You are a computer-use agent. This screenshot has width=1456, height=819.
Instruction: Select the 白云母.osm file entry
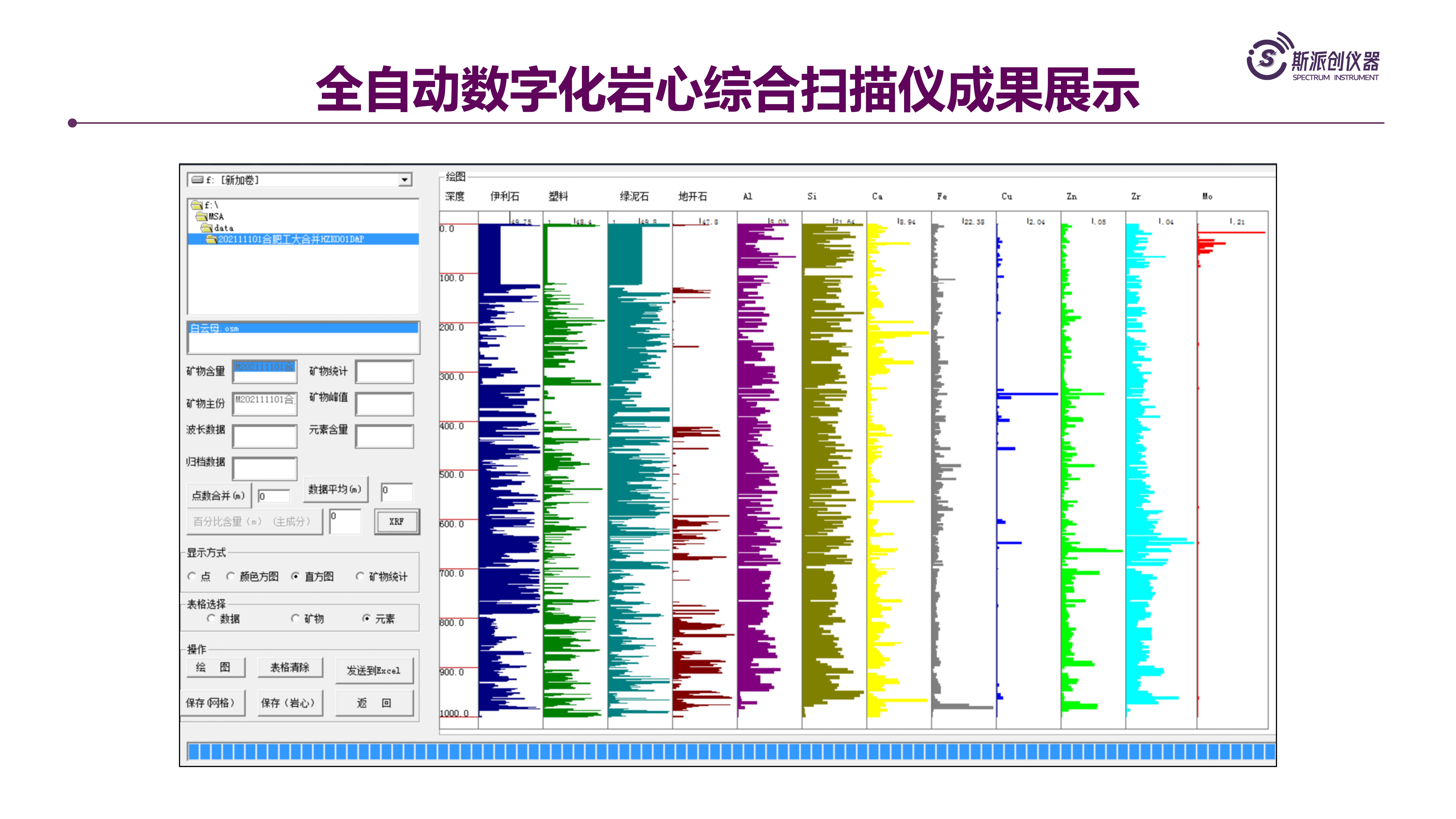(303, 328)
